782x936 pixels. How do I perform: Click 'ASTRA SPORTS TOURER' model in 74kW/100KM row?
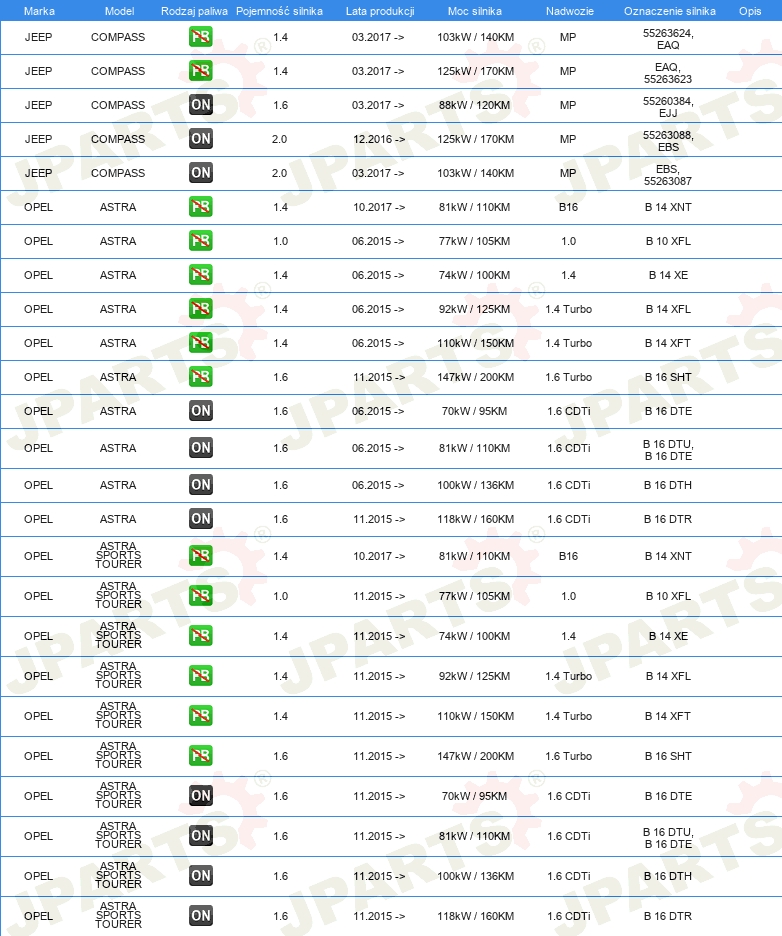pyautogui.click(x=118, y=636)
